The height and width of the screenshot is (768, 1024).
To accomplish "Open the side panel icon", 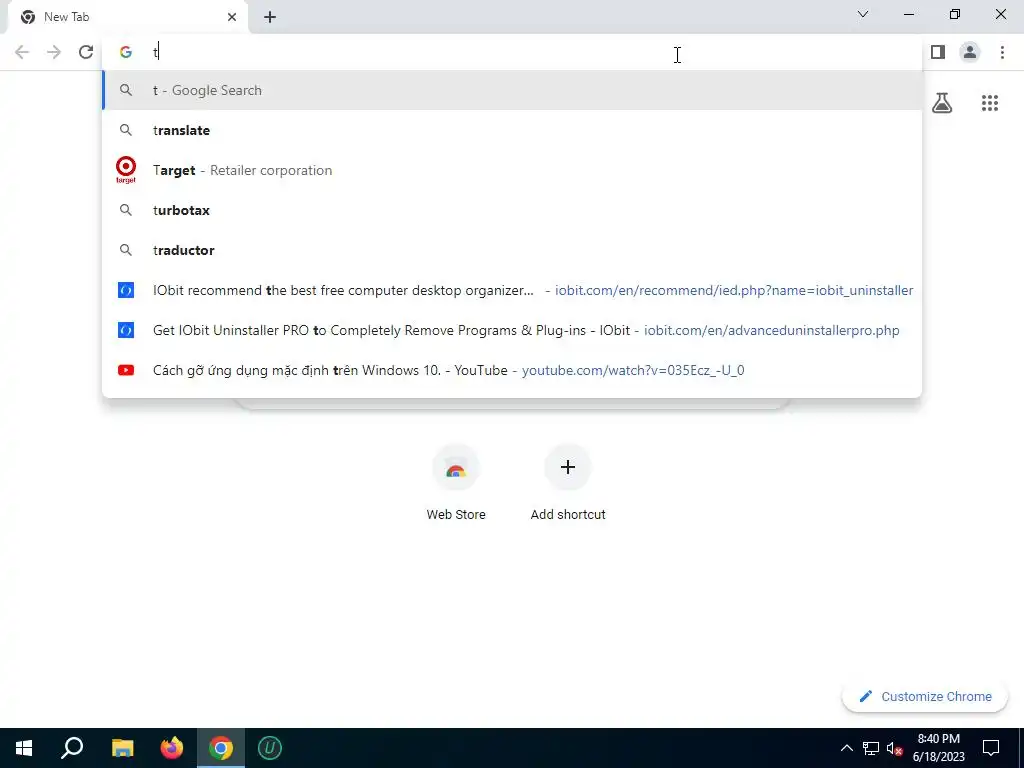I will click(x=938, y=52).
